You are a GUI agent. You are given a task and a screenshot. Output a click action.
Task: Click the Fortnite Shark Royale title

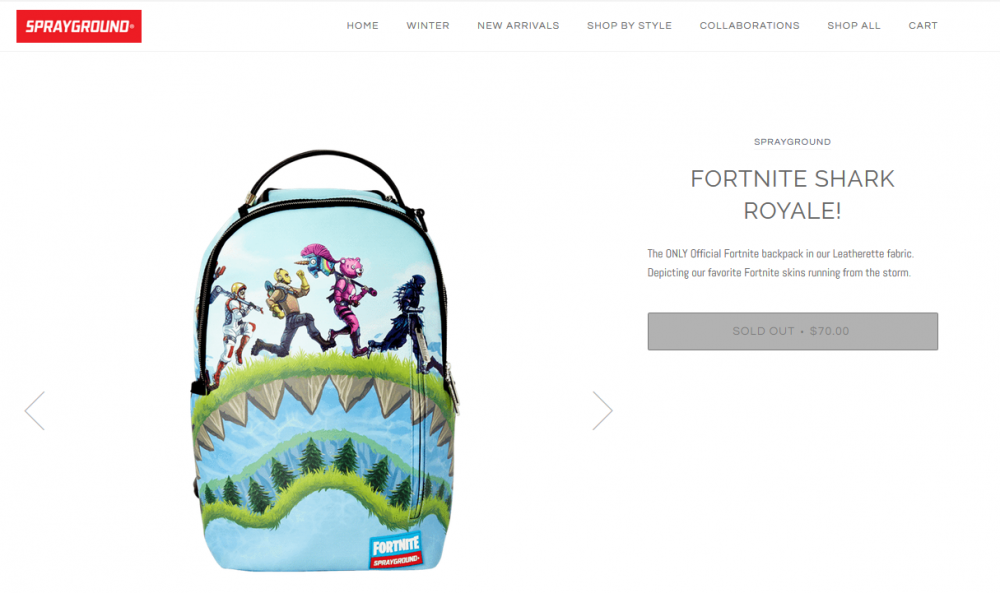point(793,194)
